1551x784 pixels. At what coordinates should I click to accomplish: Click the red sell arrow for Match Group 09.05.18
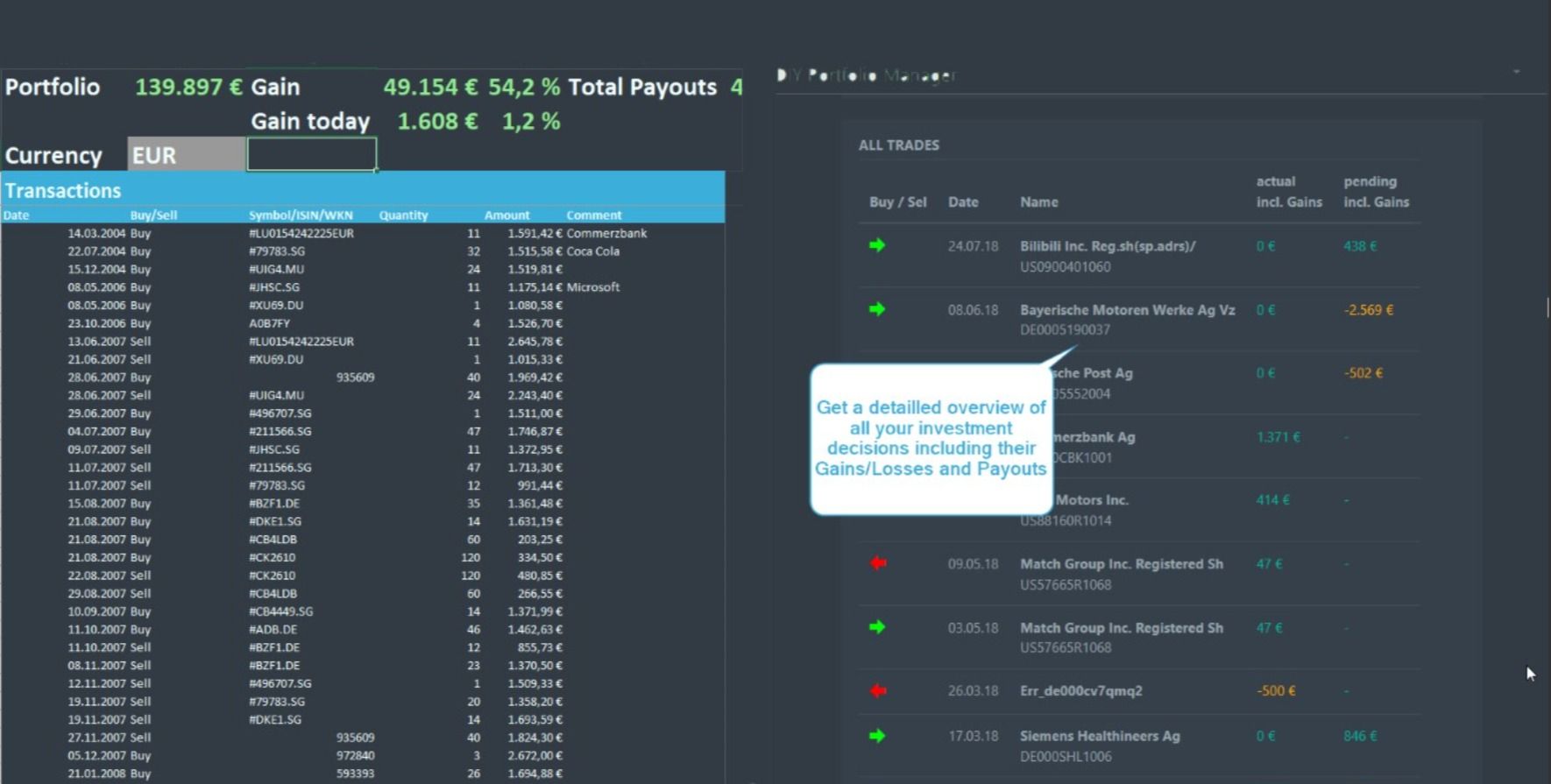pos(878,563)
